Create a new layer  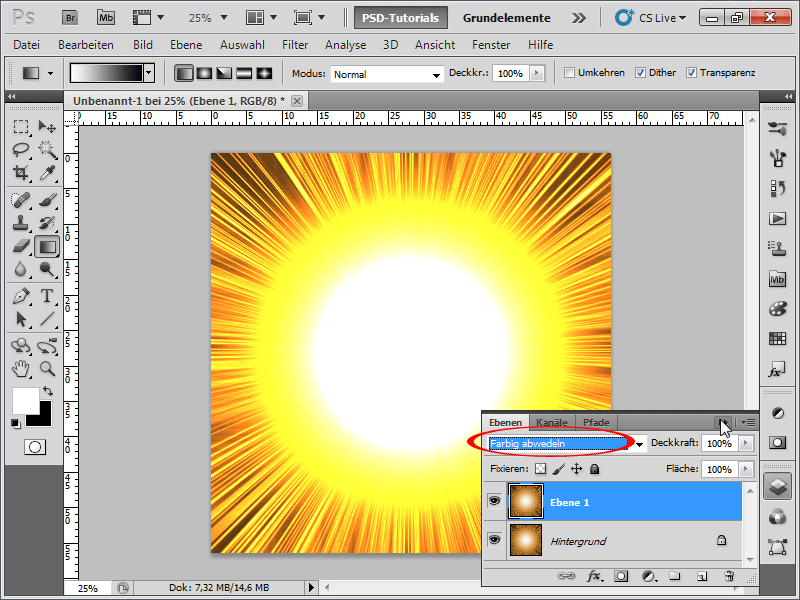pyautogui.click(x=702, y=576)
